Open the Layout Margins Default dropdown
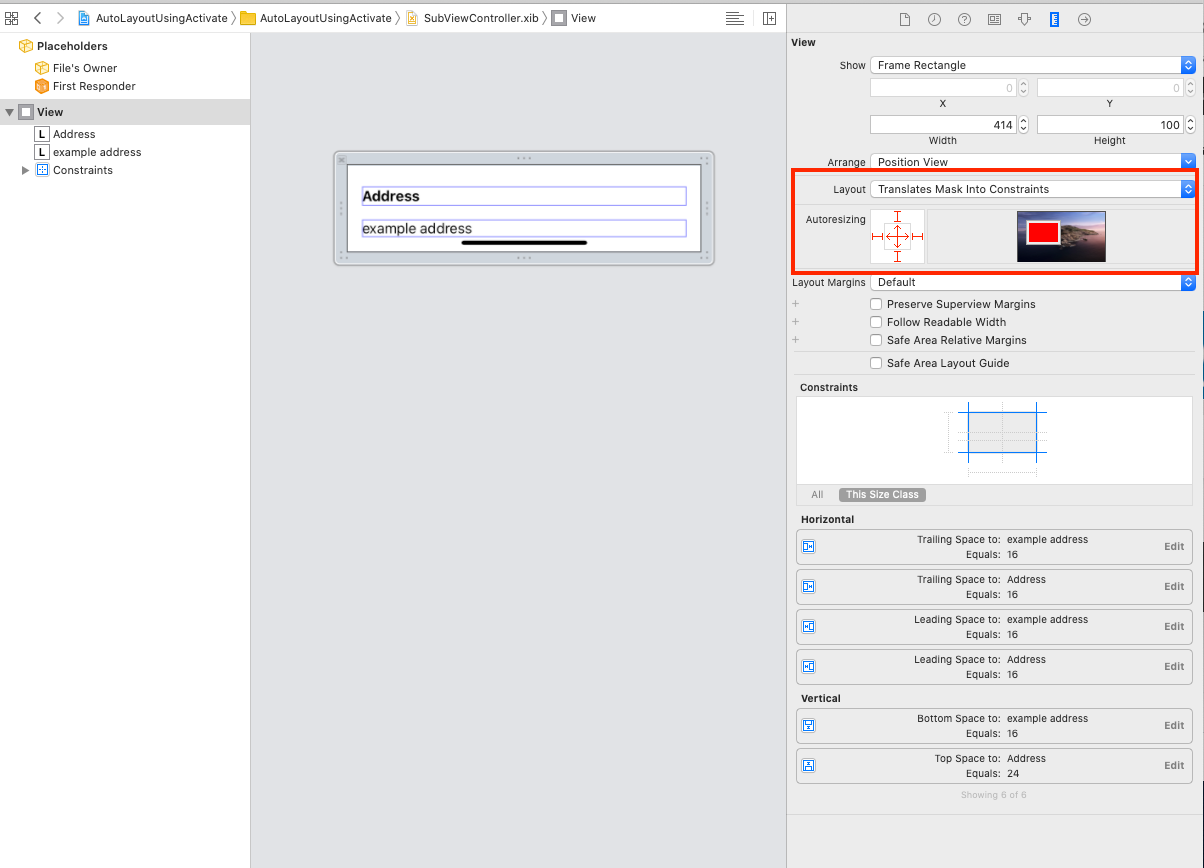Screen dimensions: 1204x868 pos(1030,282)
